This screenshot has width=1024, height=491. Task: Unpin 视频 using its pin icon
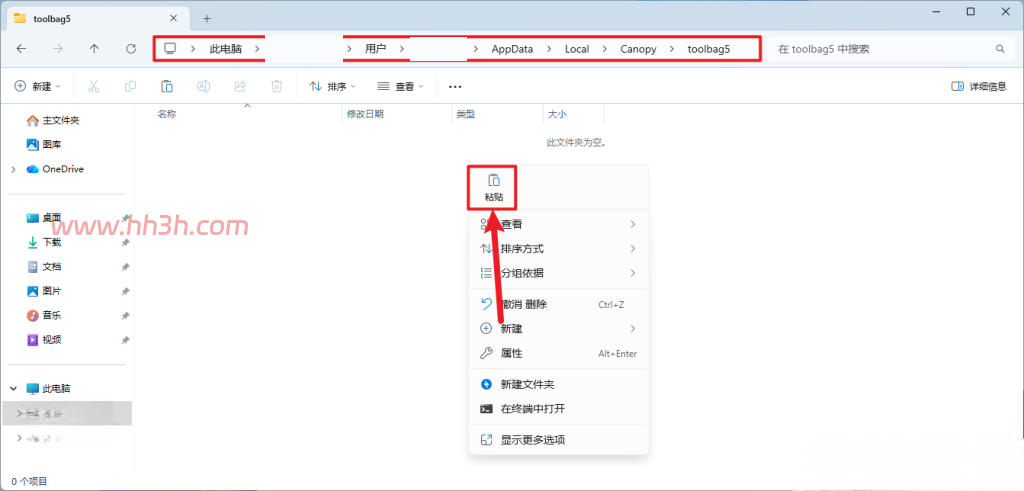[x=125, y=340]
